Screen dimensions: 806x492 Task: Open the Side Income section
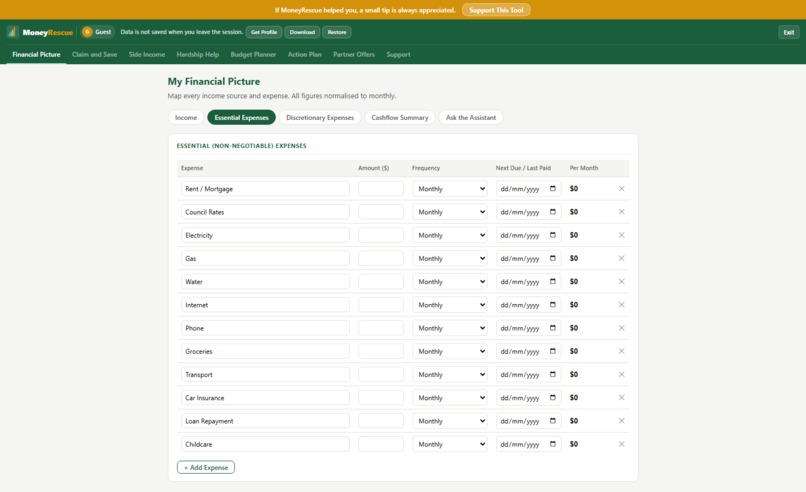coord(146,54)
